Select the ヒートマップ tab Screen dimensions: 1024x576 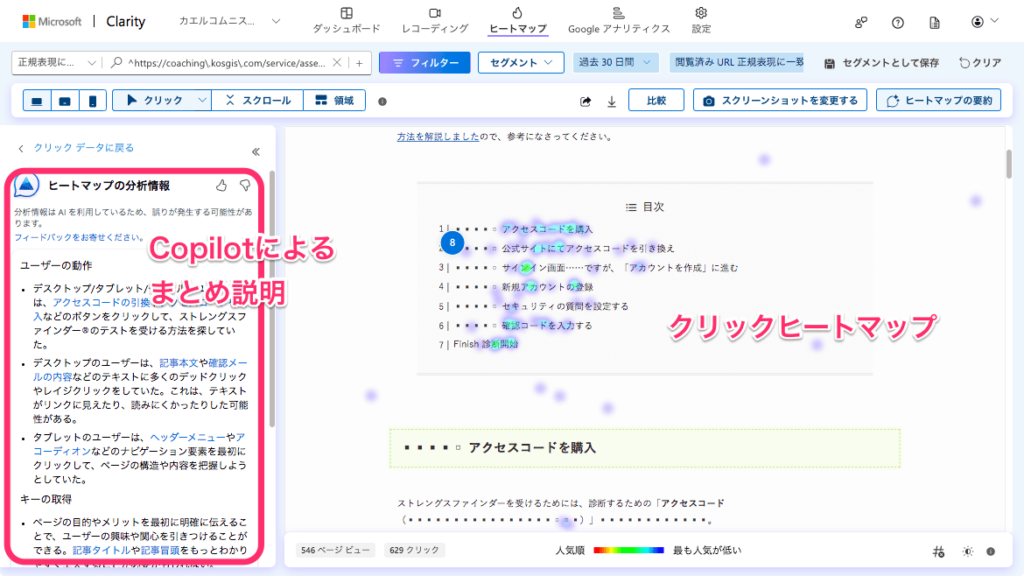[518, 21]
